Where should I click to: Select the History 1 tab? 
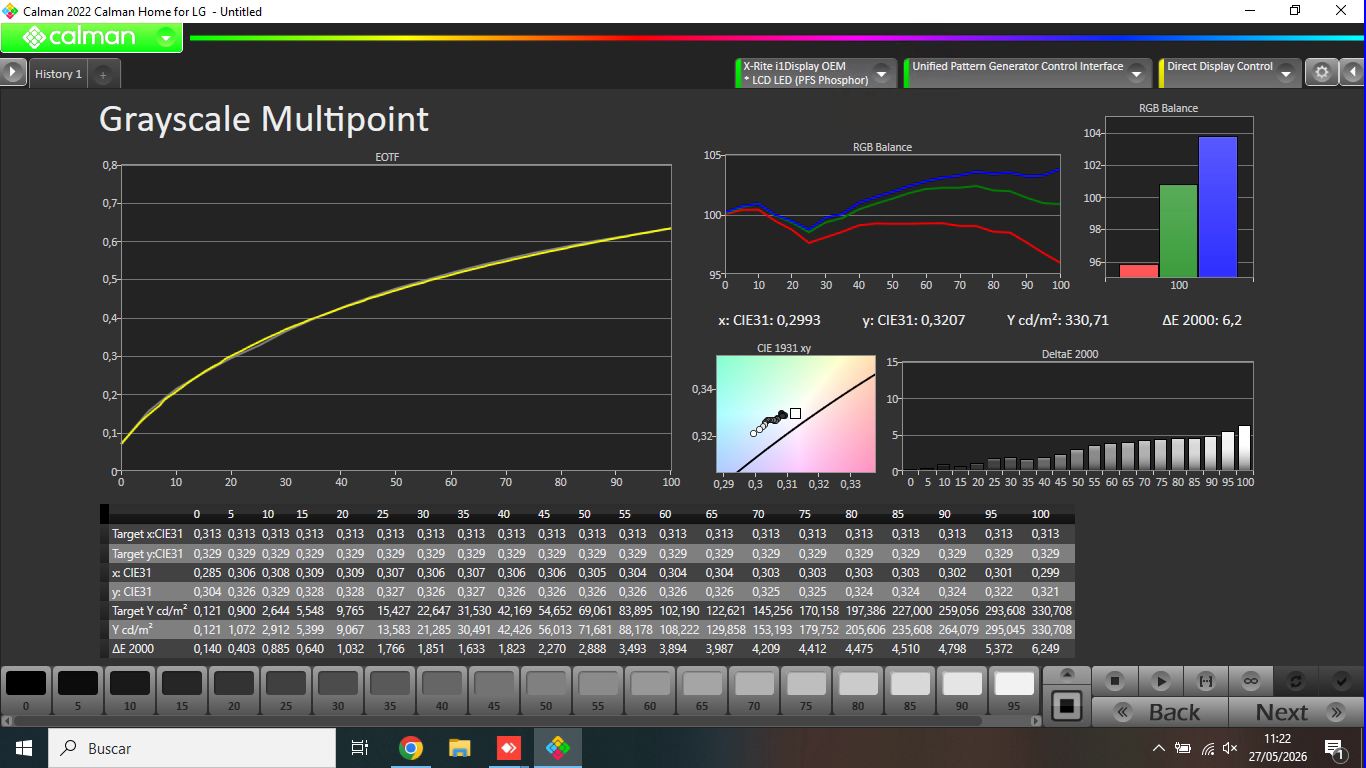58,74
